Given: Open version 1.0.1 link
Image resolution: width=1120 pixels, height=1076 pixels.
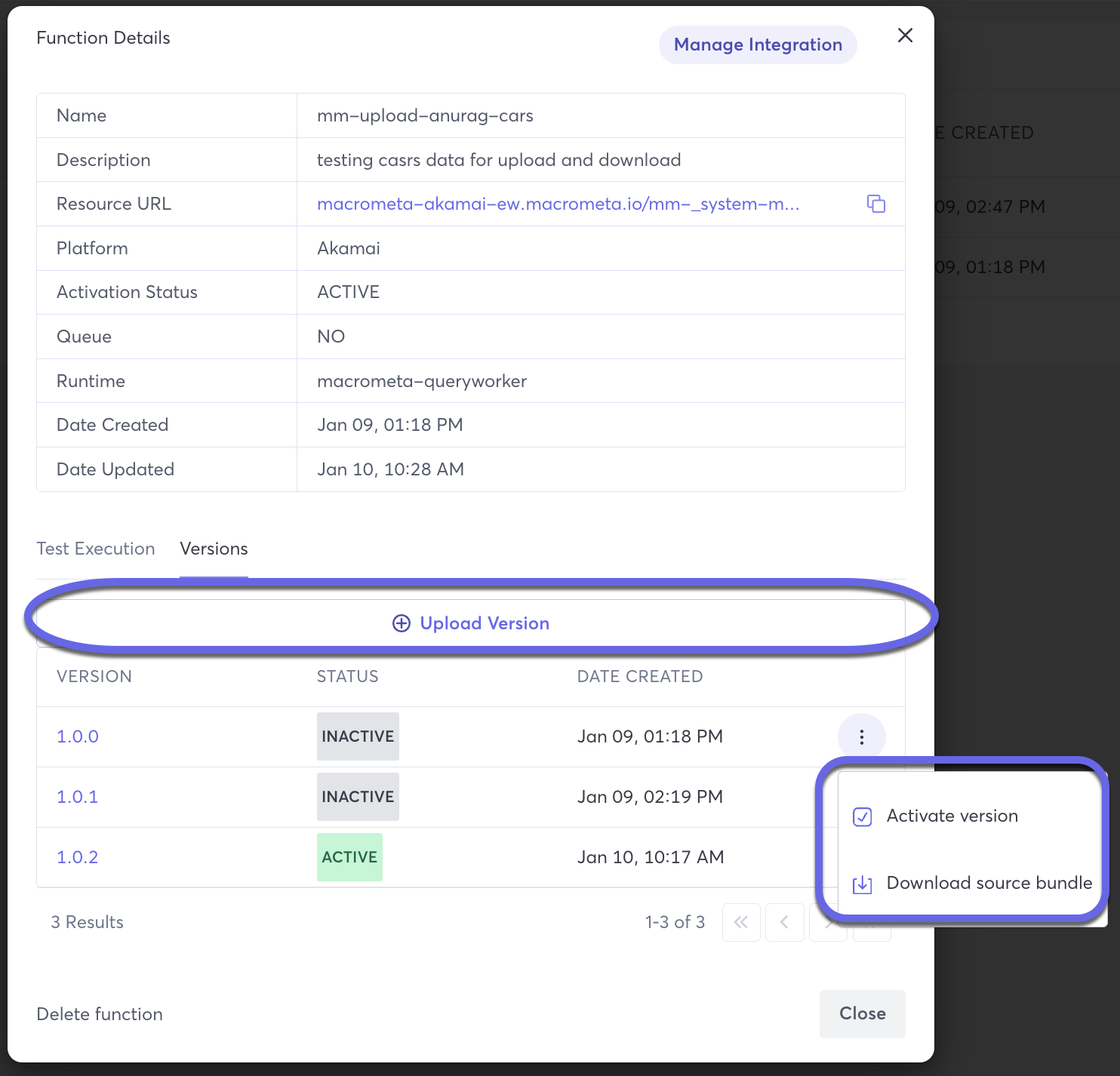Looking at the screenshot, I should pos(78,797).
